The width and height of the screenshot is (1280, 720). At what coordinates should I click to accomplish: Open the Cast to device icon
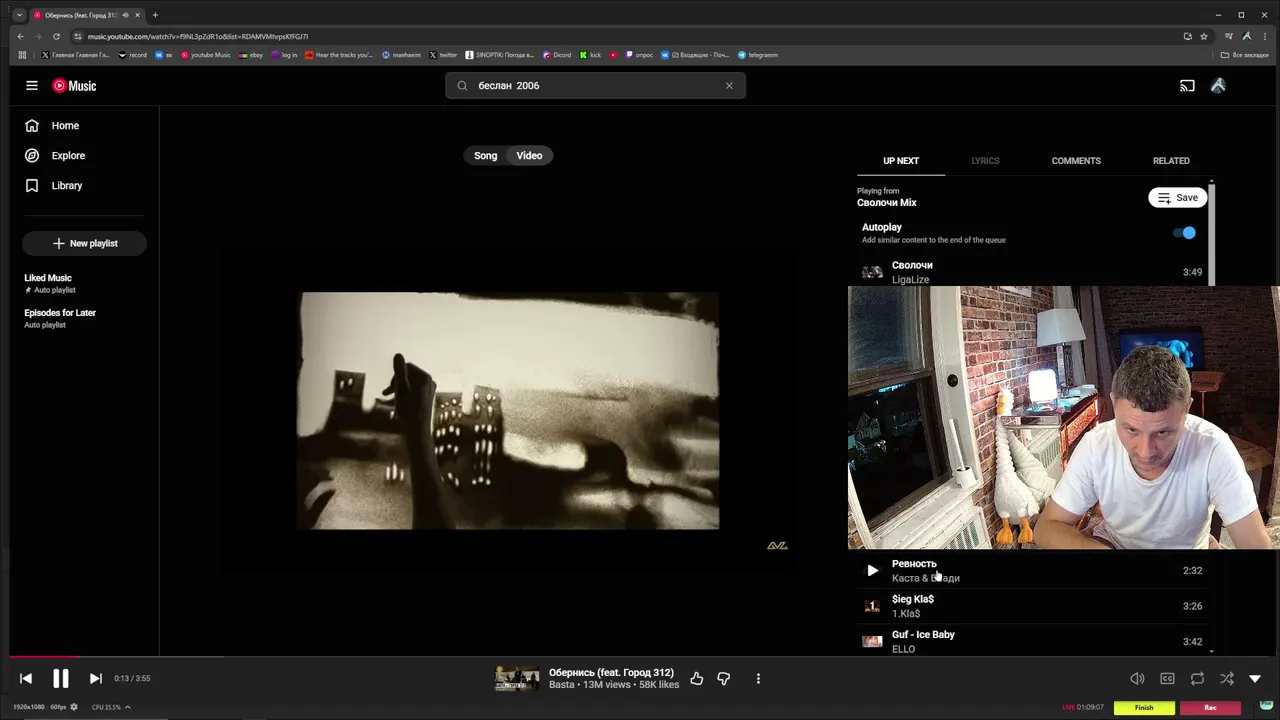click(1187, 86)
